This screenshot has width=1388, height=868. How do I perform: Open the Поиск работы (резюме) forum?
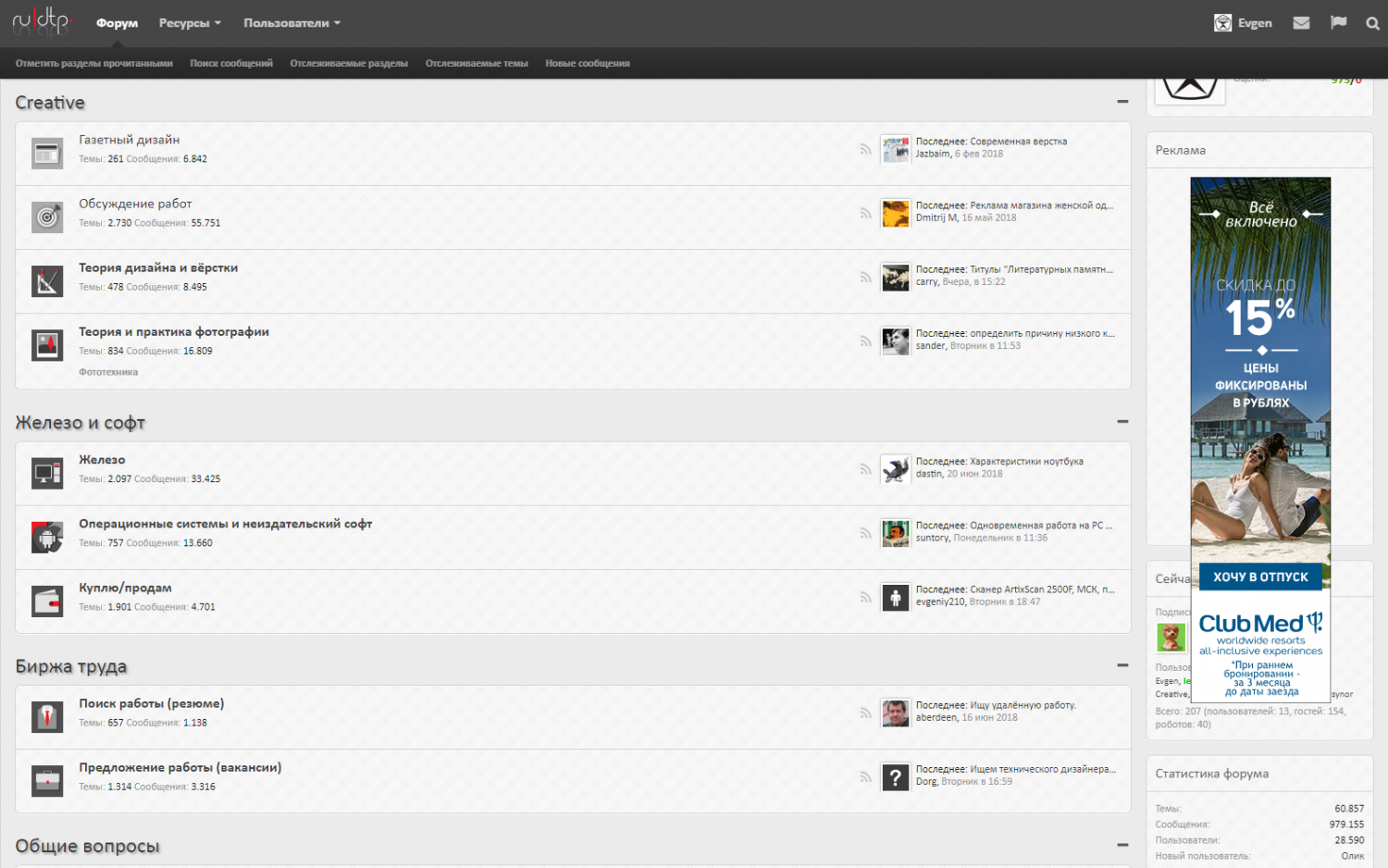point(152,703)
